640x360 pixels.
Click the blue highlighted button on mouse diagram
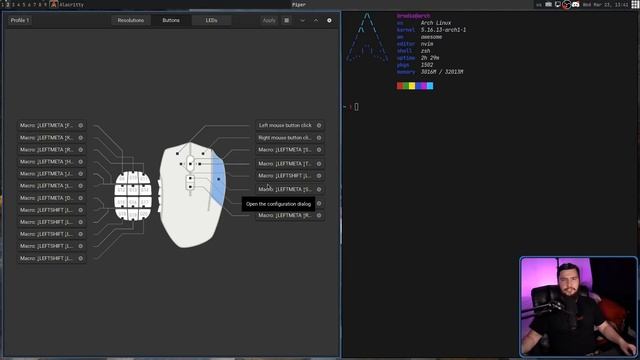point(218,180)
